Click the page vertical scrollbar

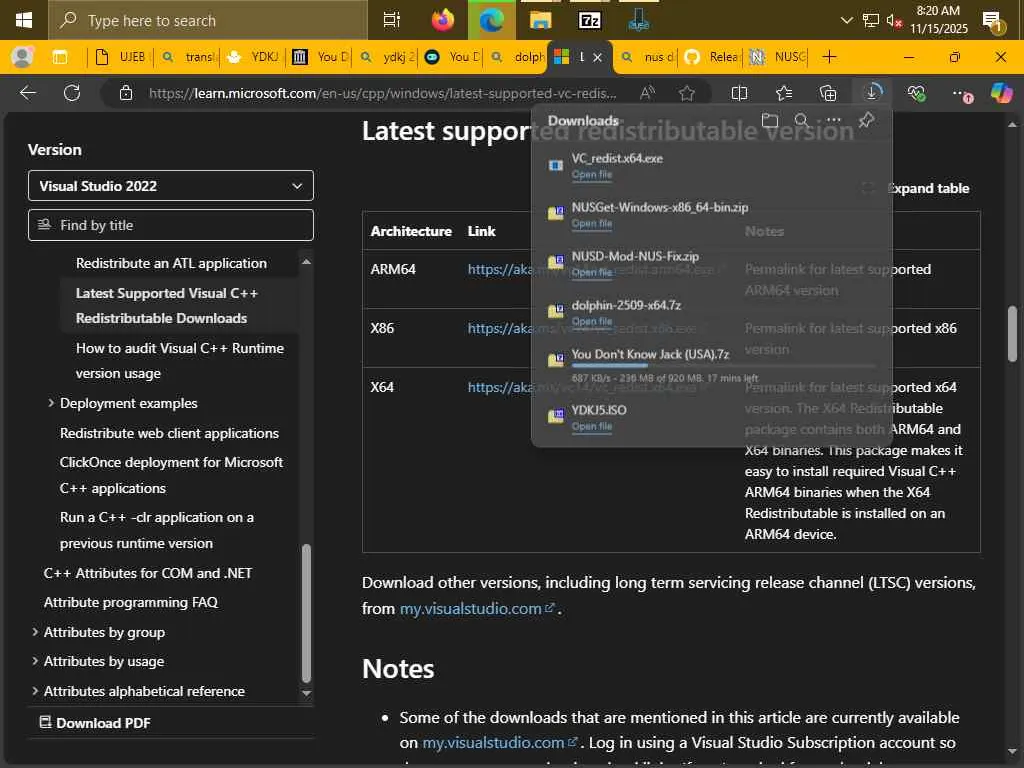click(x=1012, y=333)
